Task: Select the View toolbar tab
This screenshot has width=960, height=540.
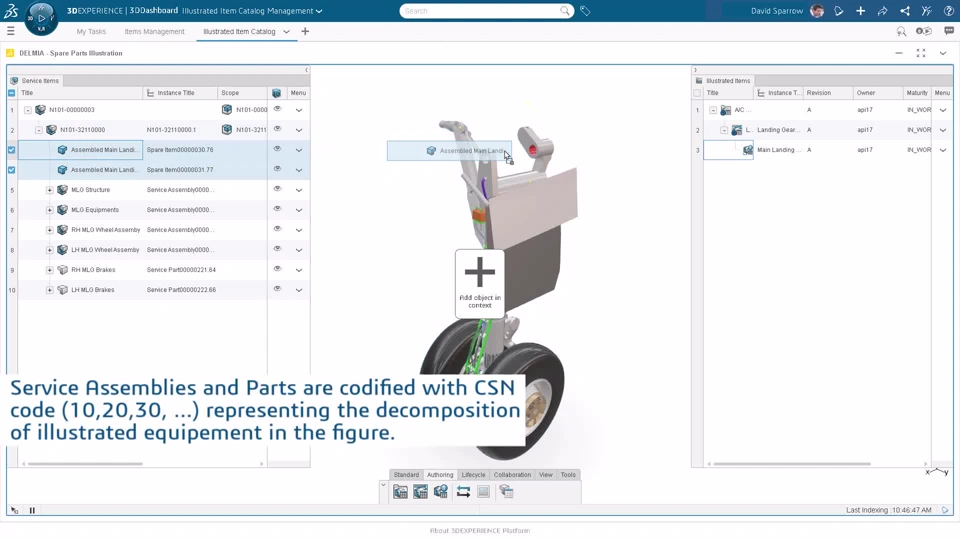Action: [x=546, y=474]
